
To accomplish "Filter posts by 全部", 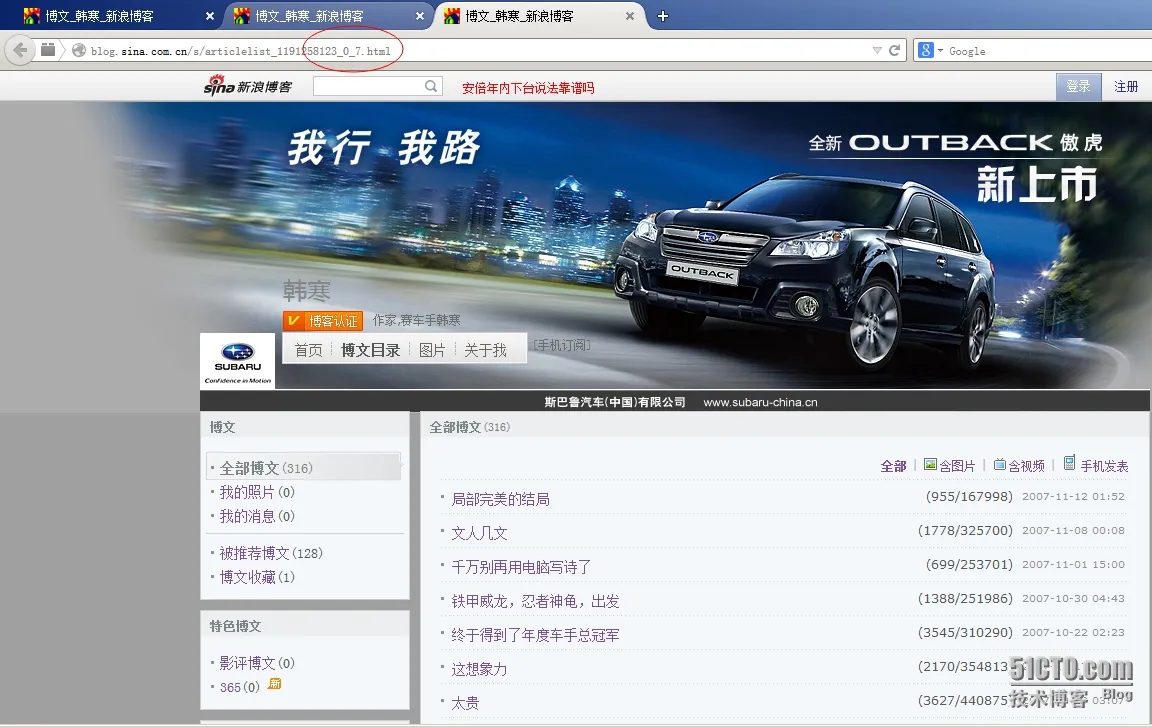I will pos(893,466).
